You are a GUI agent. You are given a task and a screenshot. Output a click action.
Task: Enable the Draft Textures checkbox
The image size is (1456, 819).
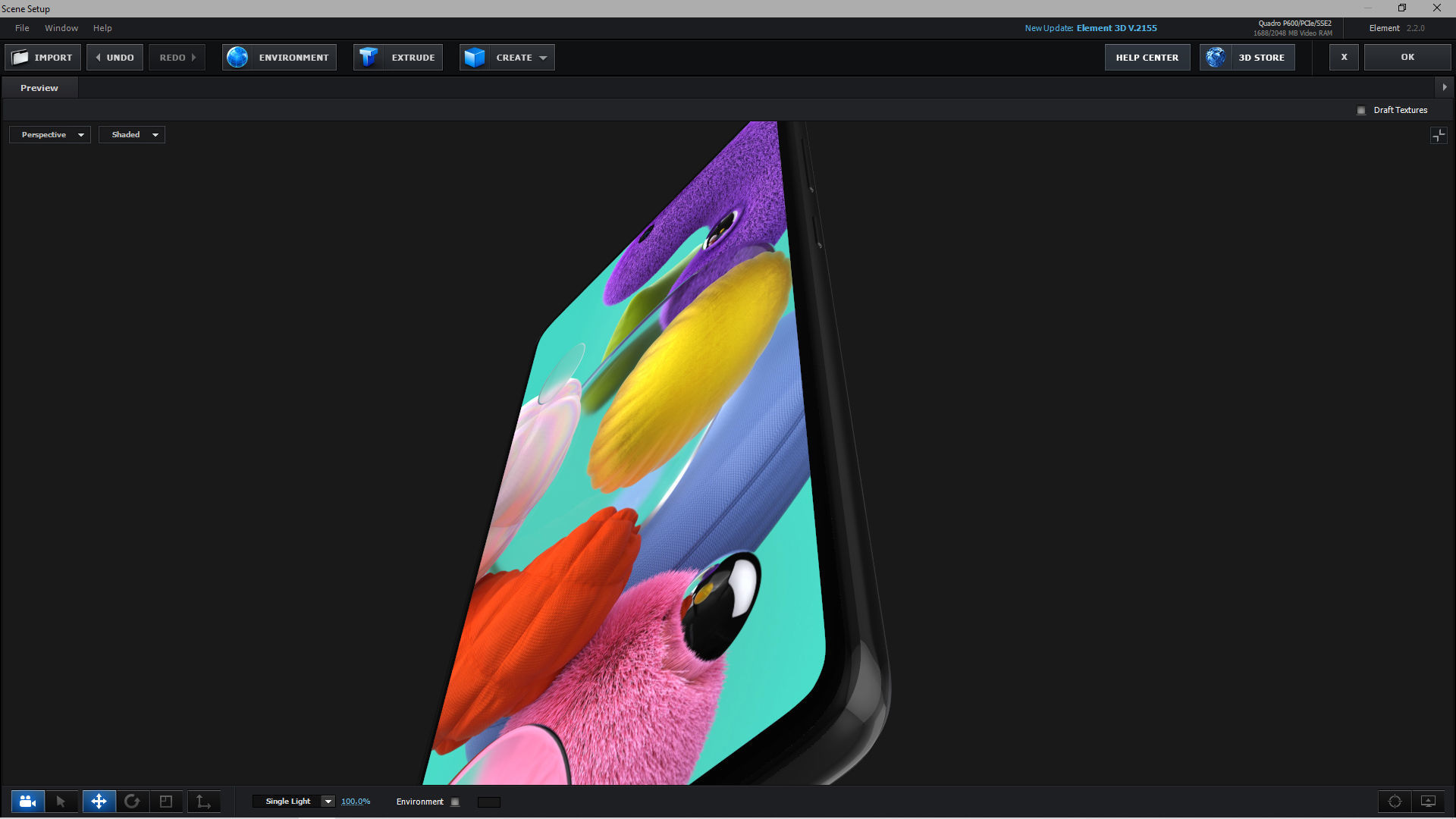click(1361, 111)
